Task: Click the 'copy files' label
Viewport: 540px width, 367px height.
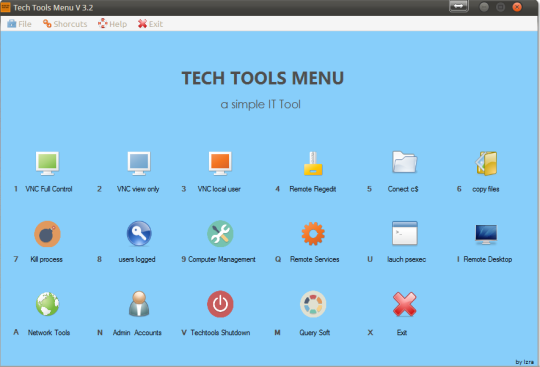Action: pyautogui.click(x=486, y=189)
